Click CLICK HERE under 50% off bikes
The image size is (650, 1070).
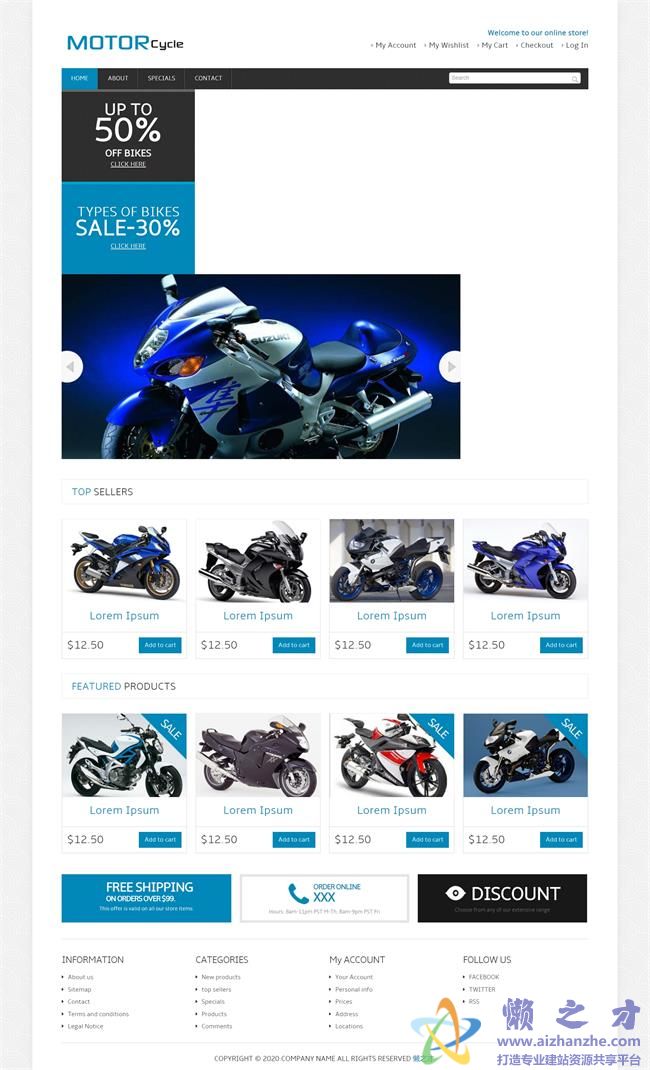(128, 164)
